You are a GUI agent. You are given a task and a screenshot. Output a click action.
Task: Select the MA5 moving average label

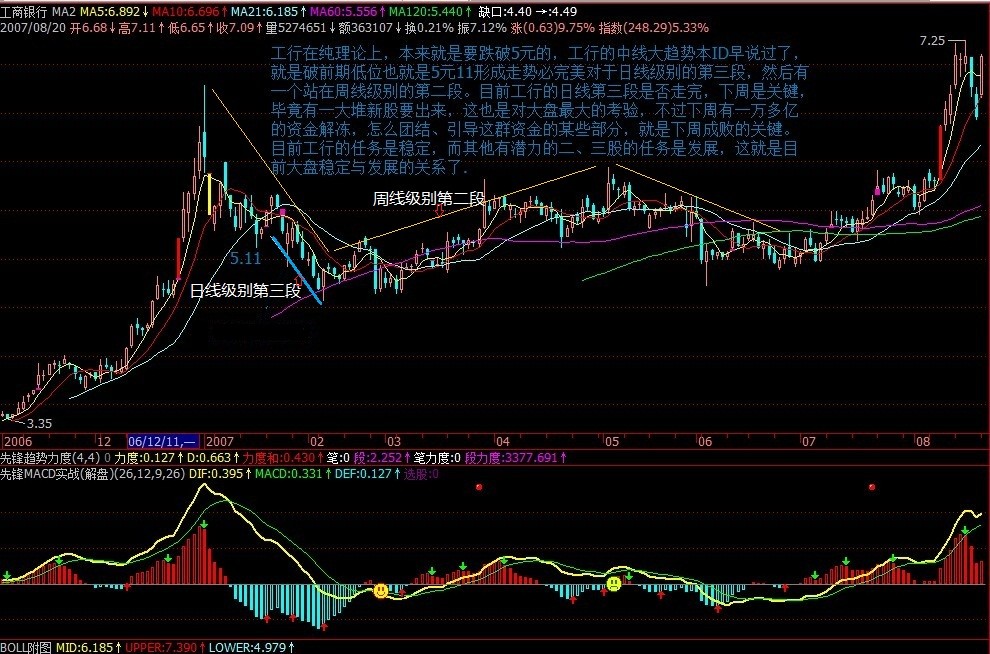point(110,10)
